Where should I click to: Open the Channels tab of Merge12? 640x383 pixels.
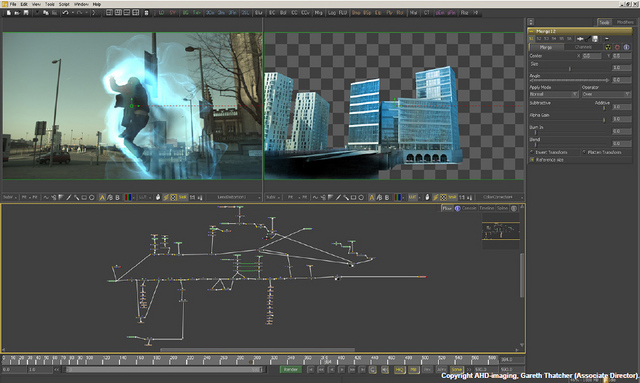pos(583,47)
